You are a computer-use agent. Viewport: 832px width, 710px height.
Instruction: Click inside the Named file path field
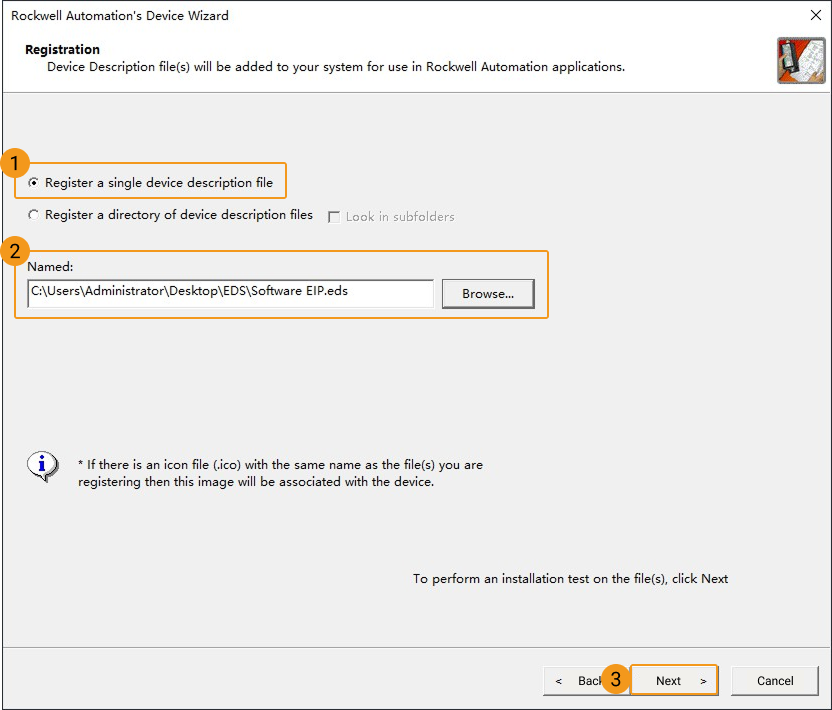coord(230,292)
